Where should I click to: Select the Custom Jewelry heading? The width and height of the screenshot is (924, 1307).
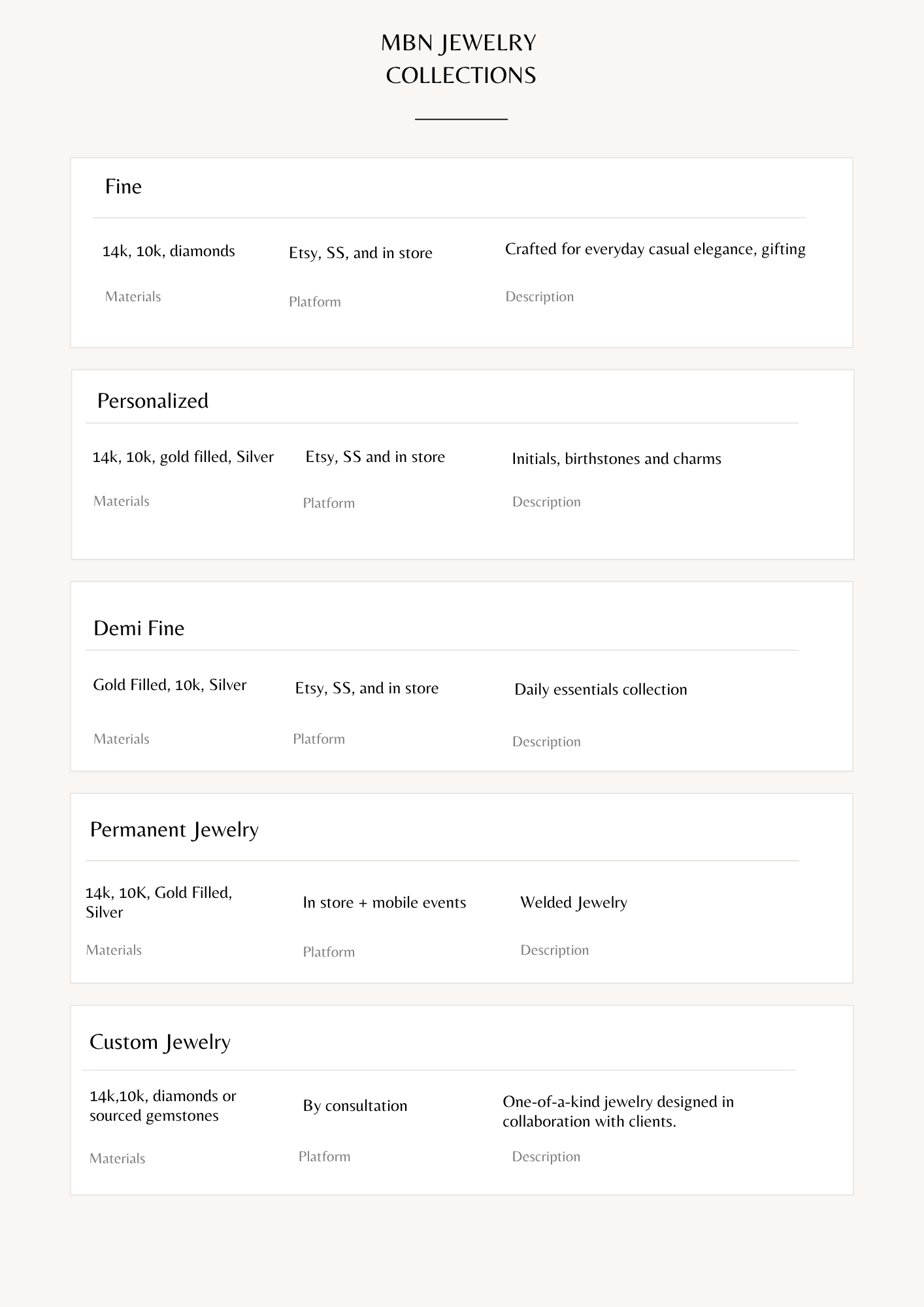tap(160, 1042)
